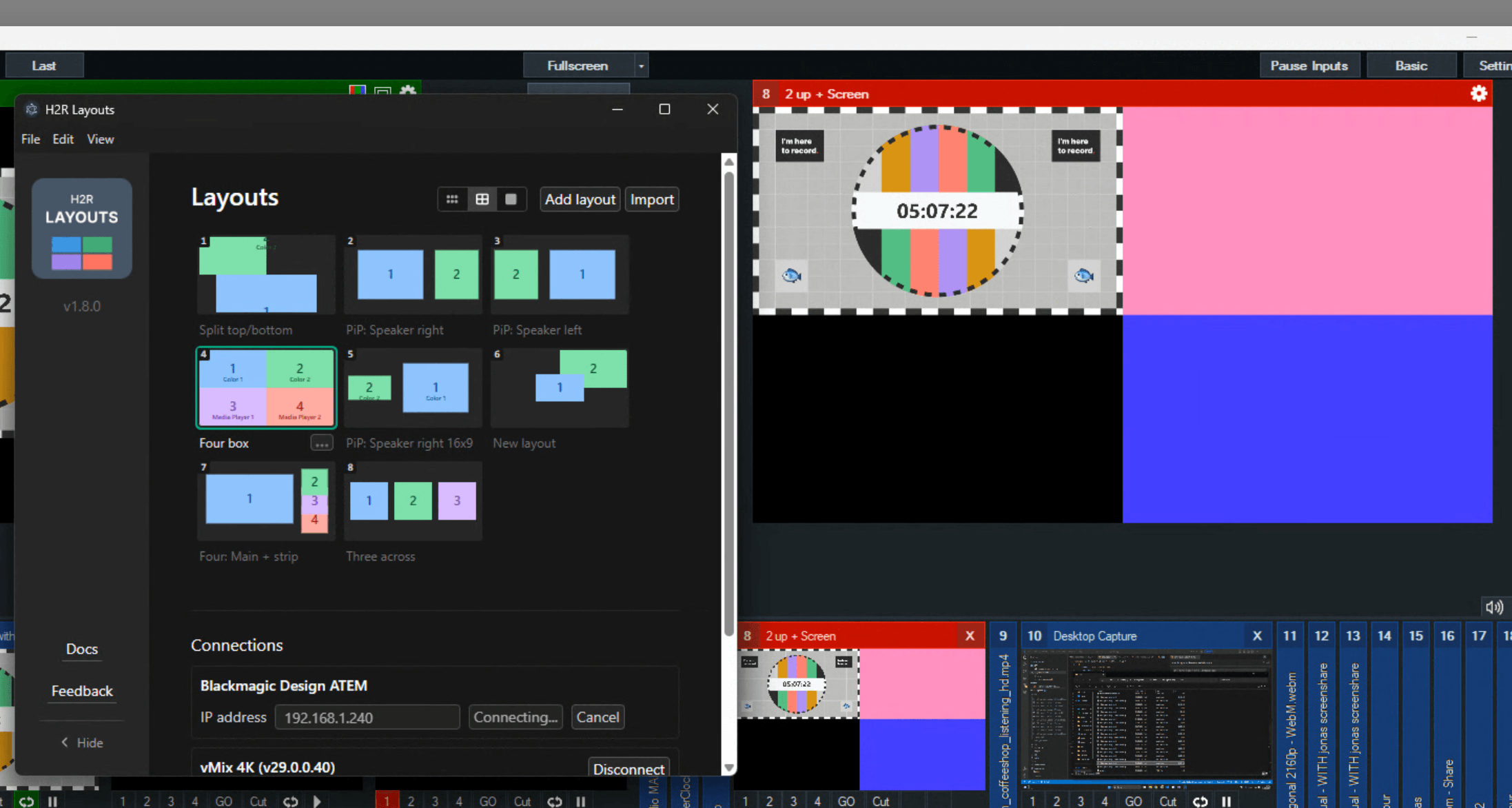
Task: Switch Layouts to medium grid view
Action: click(482, 199)
